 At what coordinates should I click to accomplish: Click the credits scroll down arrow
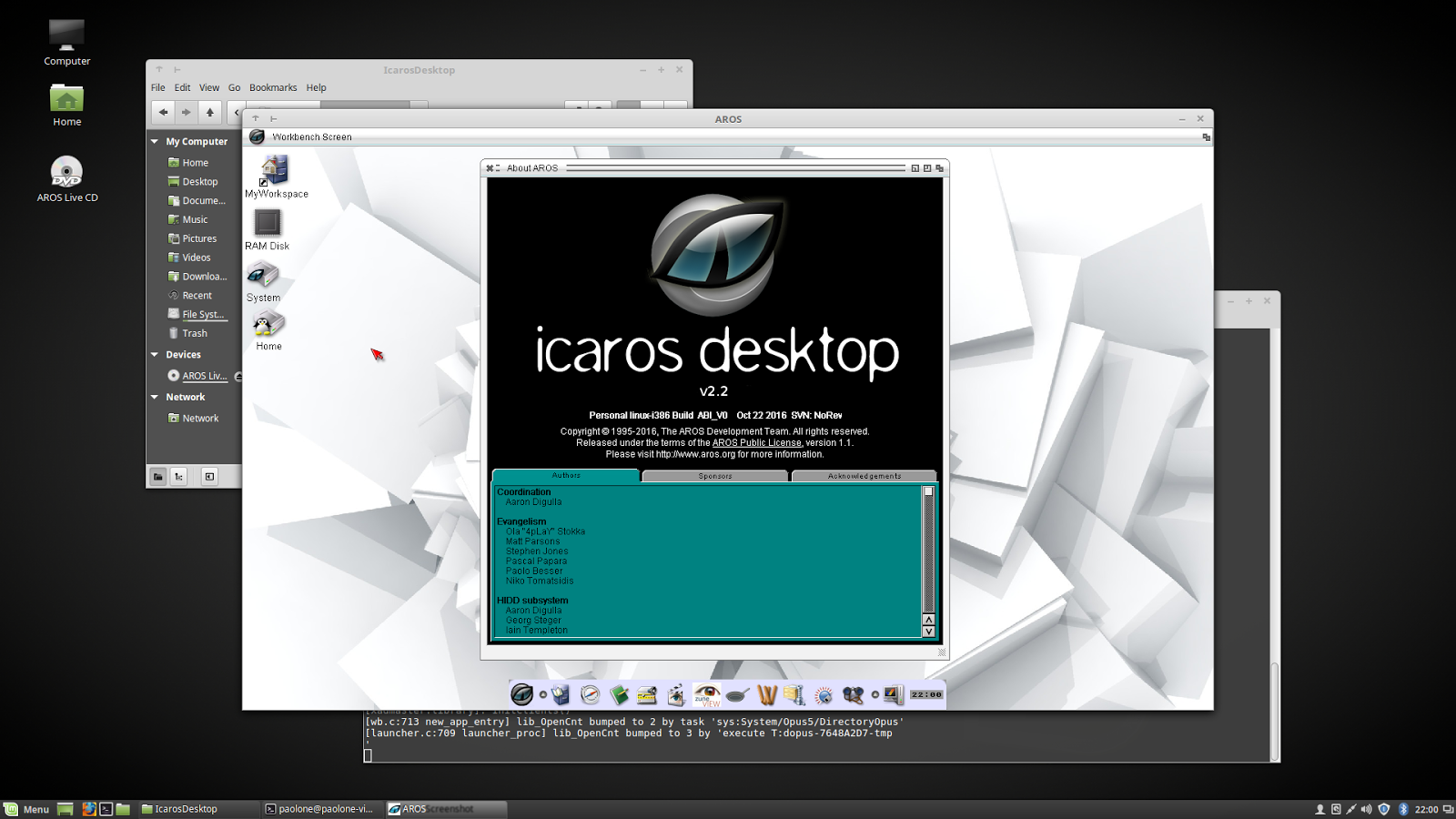[928, 631]
